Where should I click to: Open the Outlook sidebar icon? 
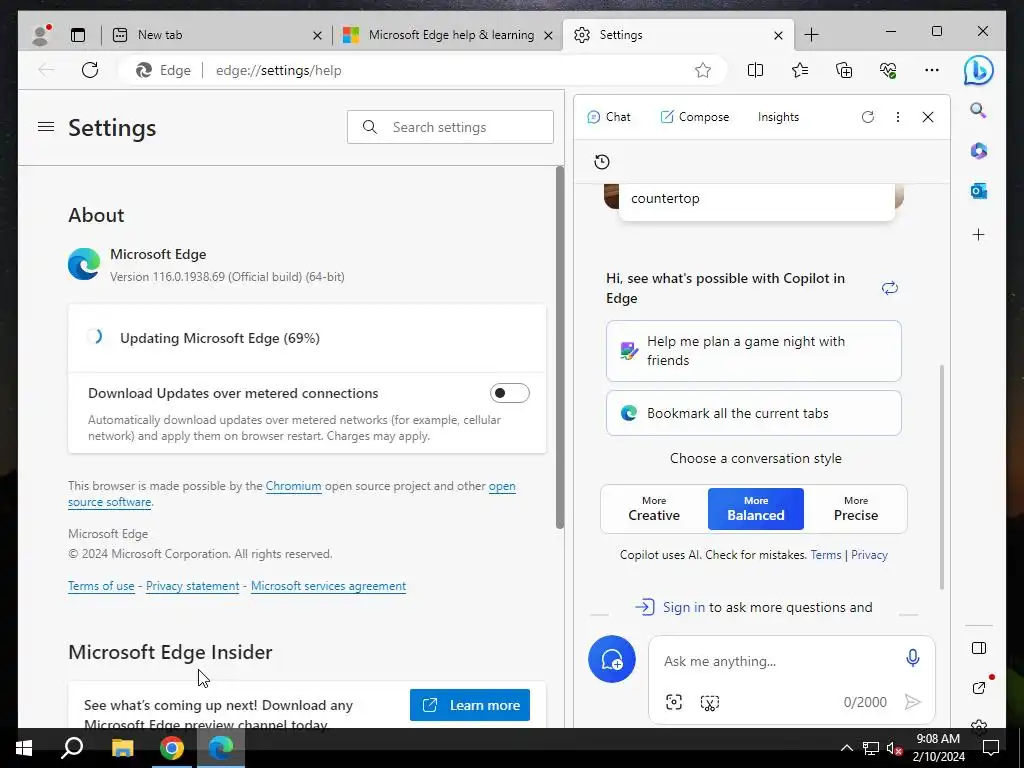coord(978,191)
